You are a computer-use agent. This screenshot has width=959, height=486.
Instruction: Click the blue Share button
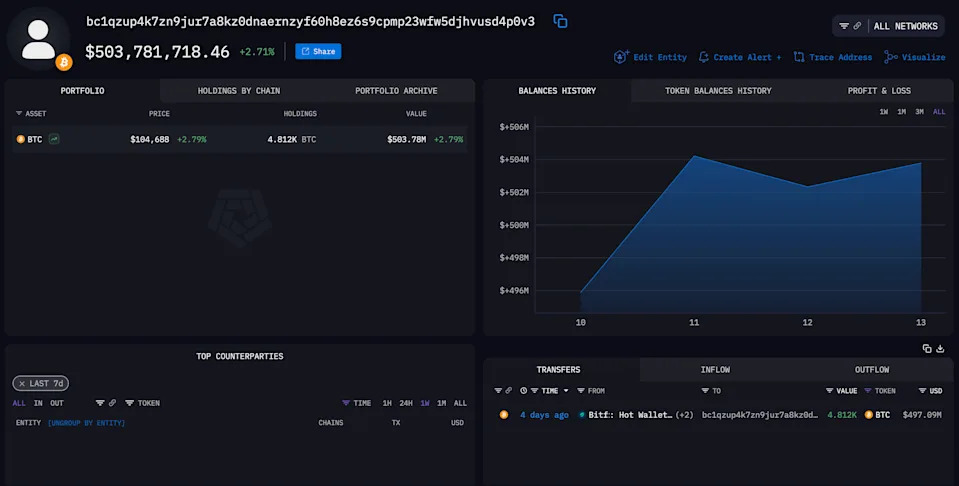click(318, 51)
